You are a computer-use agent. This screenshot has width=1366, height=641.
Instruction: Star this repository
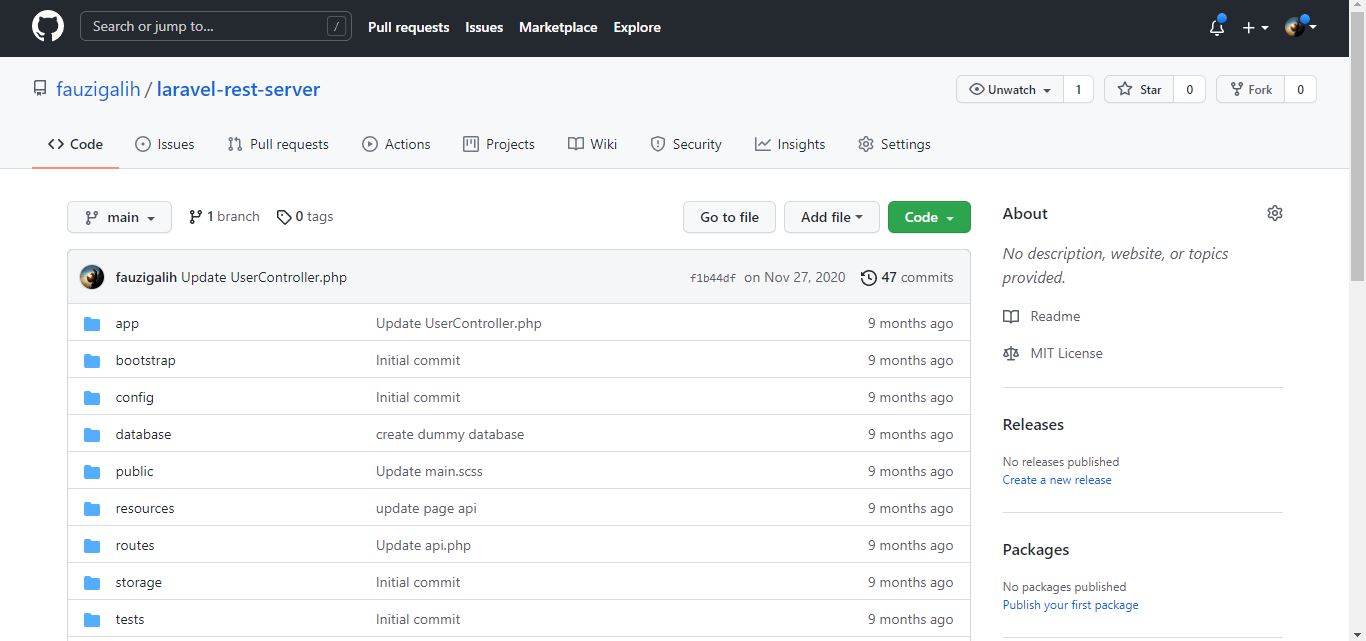pyautogui.click(x=1139, y=89)
